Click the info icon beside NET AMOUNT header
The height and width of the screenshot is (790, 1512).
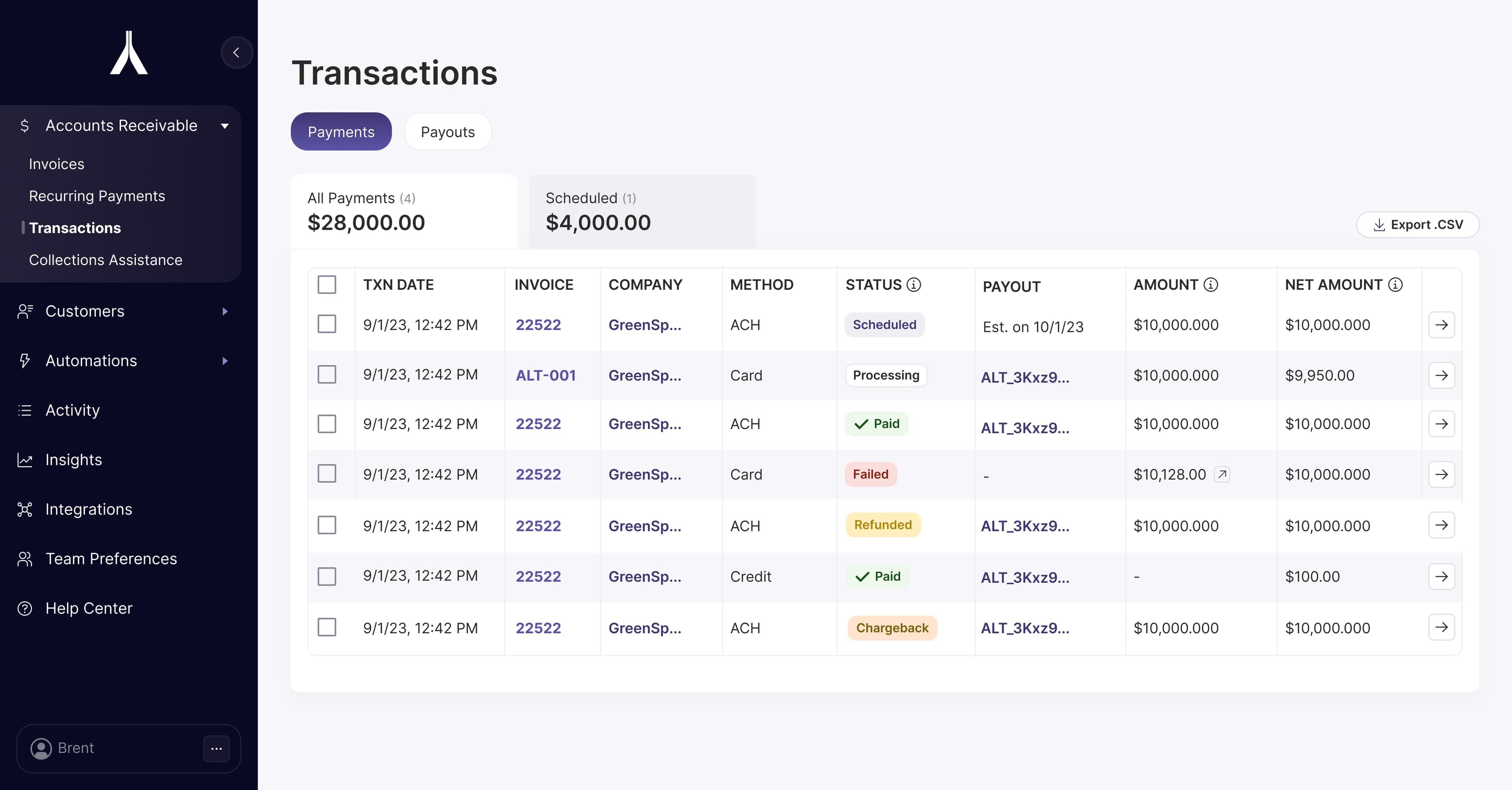(x=1395, y=285)
